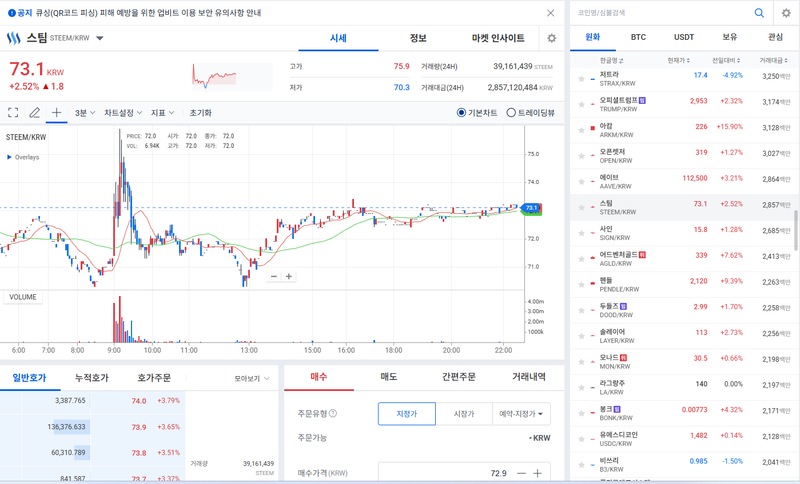800x484 pixels.
Task: Favorite star for 비쓰리 B3 row
Action: coord(581,465)
